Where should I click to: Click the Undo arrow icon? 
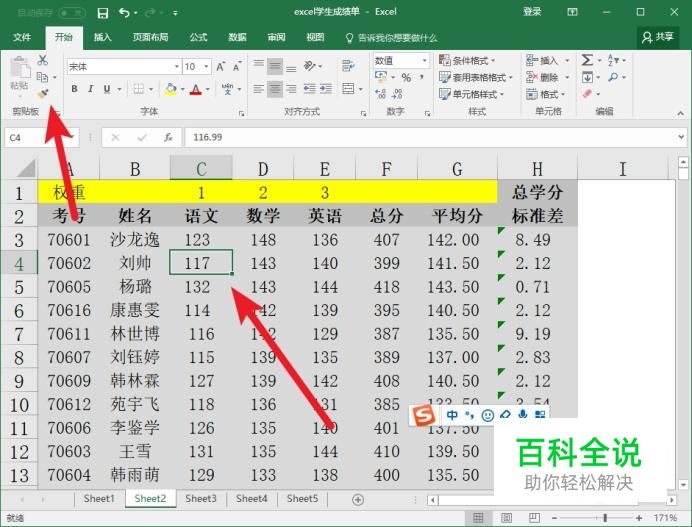click(x=124, y=13)
